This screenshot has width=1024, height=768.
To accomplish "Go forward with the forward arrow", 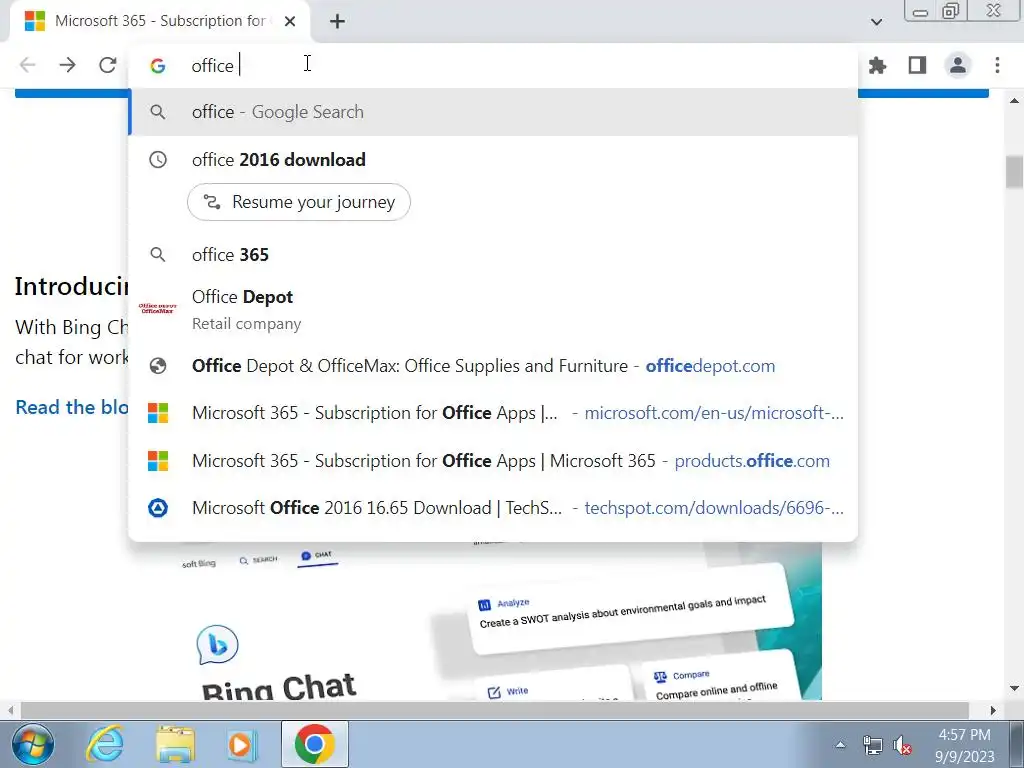I will [x=67, y=65].
